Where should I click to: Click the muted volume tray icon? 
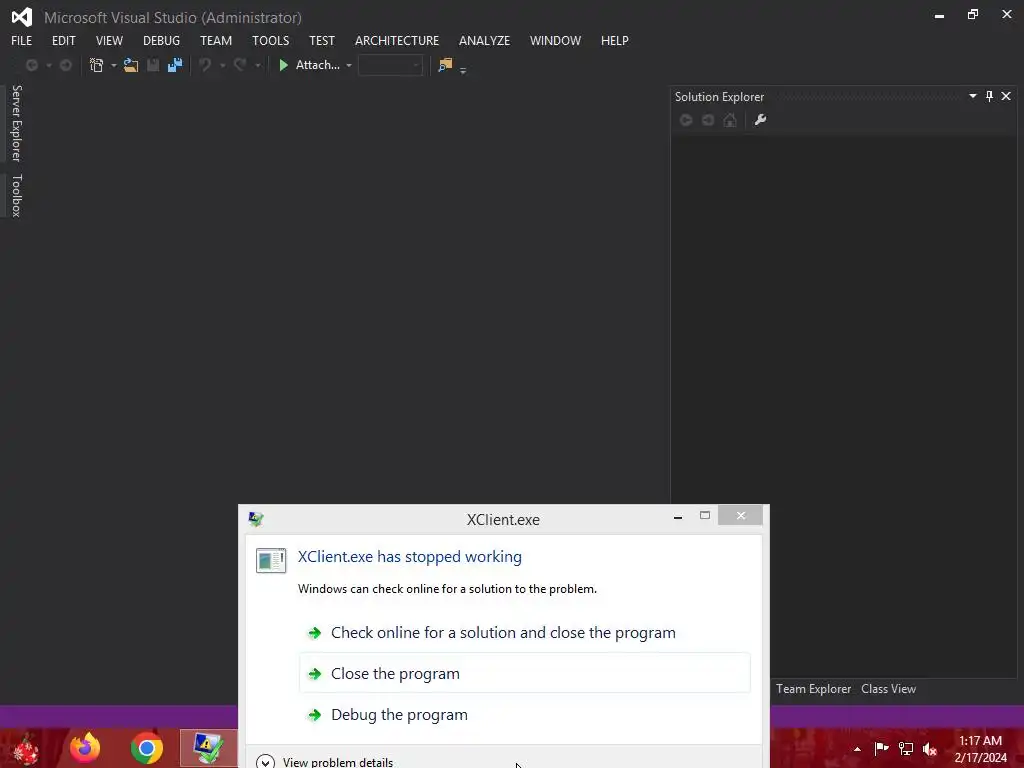(930, 749)
